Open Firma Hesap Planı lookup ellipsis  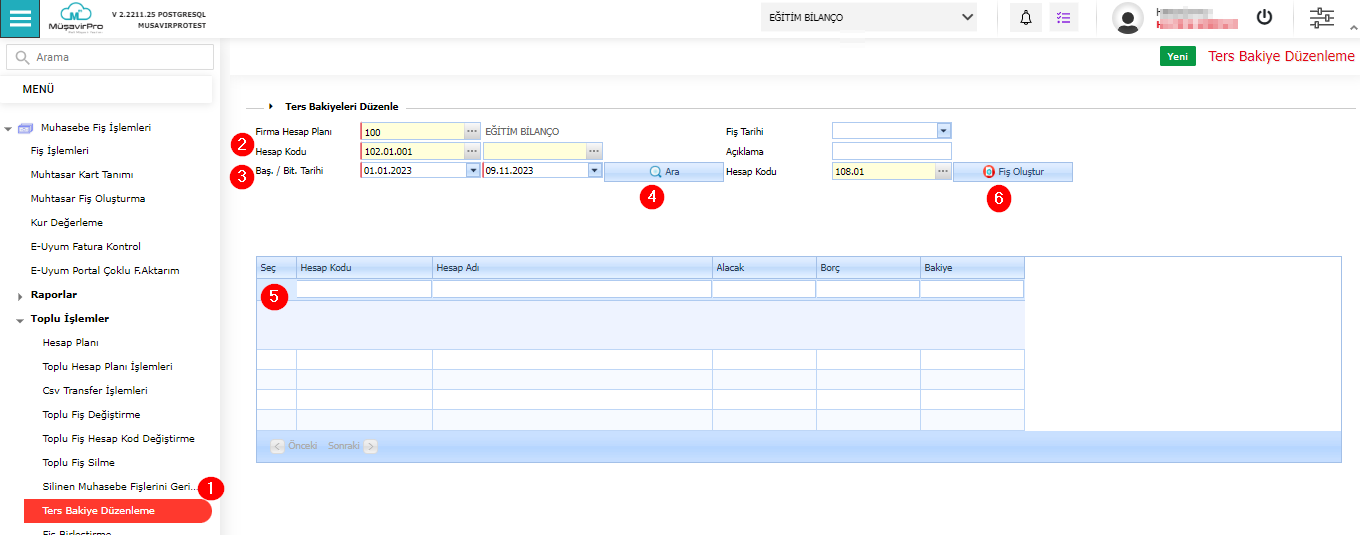(472, 131)
